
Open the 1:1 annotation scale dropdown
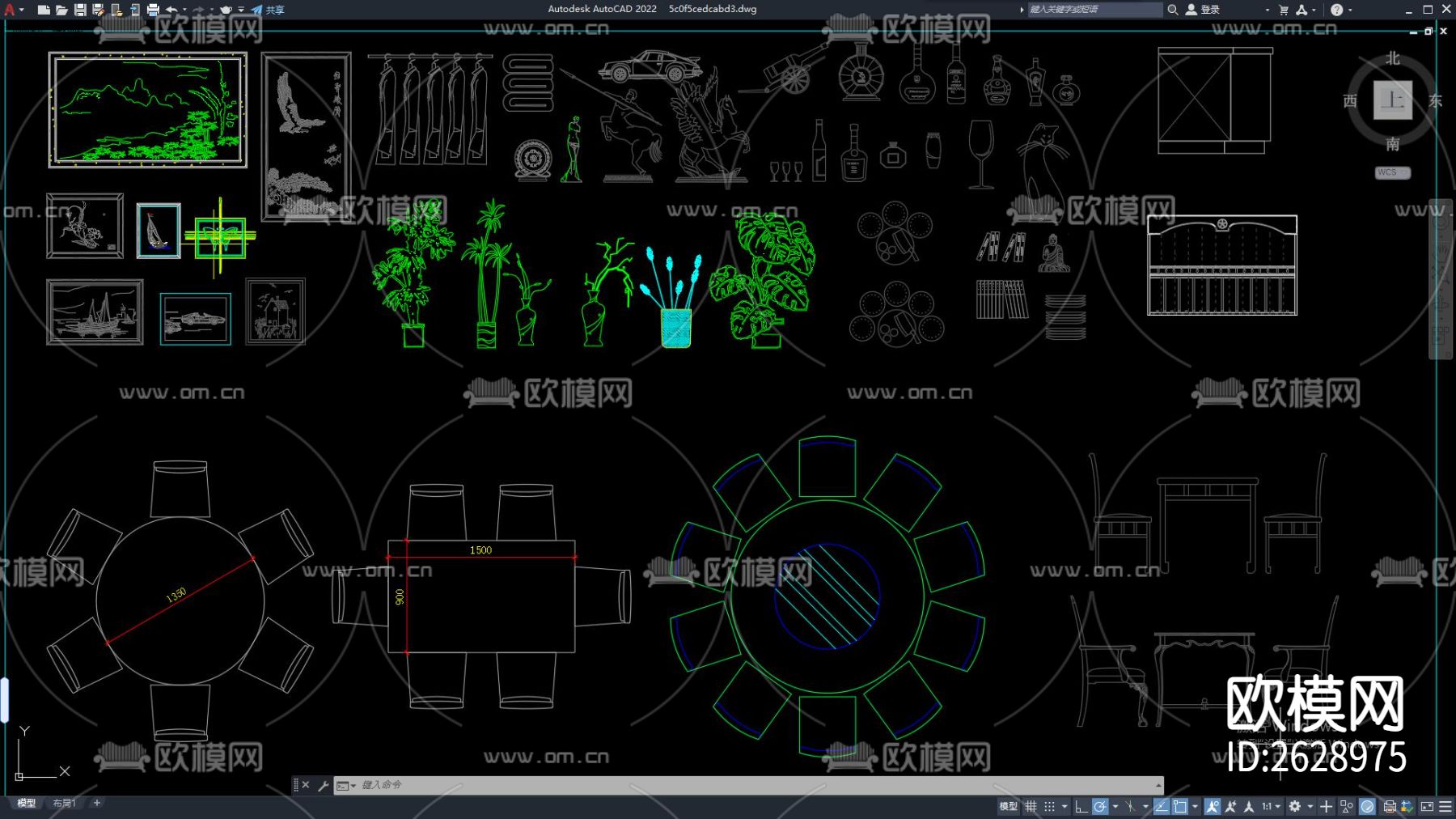coord(1271,807)
